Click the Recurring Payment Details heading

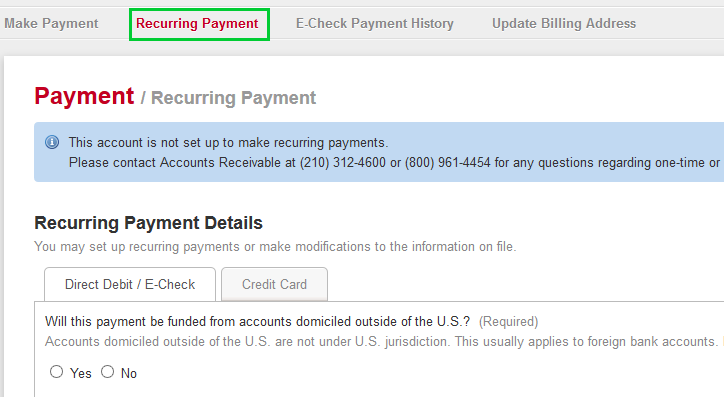tap(149, 223)
